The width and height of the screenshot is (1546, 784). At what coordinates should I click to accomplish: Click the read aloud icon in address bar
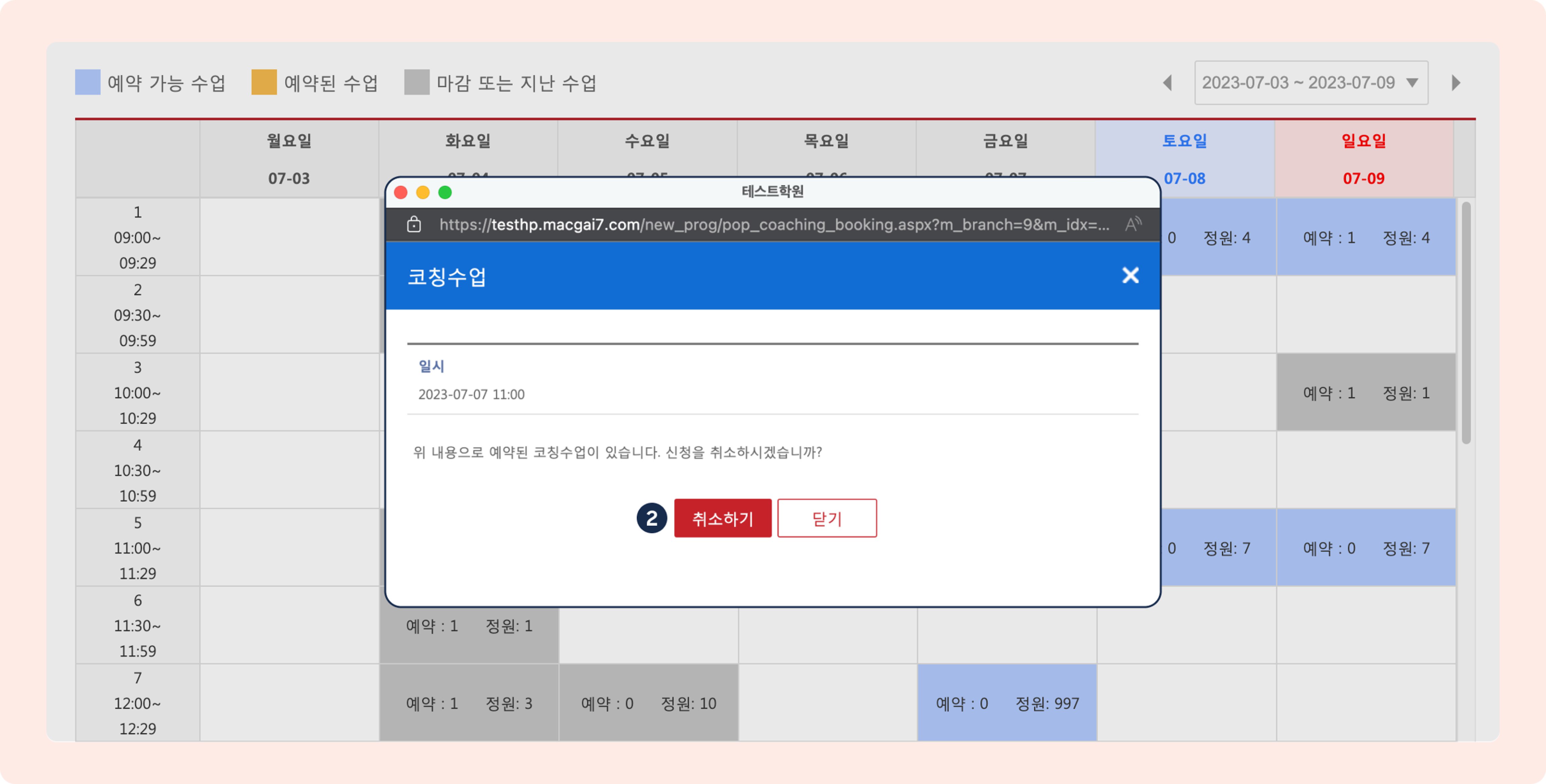(x=1133, y=224)
